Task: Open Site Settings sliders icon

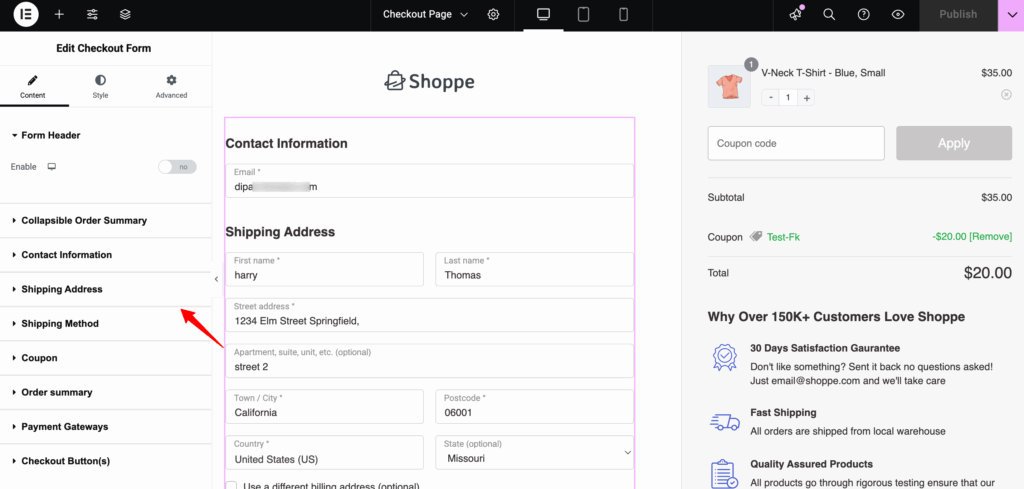Action: click(x=92, y=15)
